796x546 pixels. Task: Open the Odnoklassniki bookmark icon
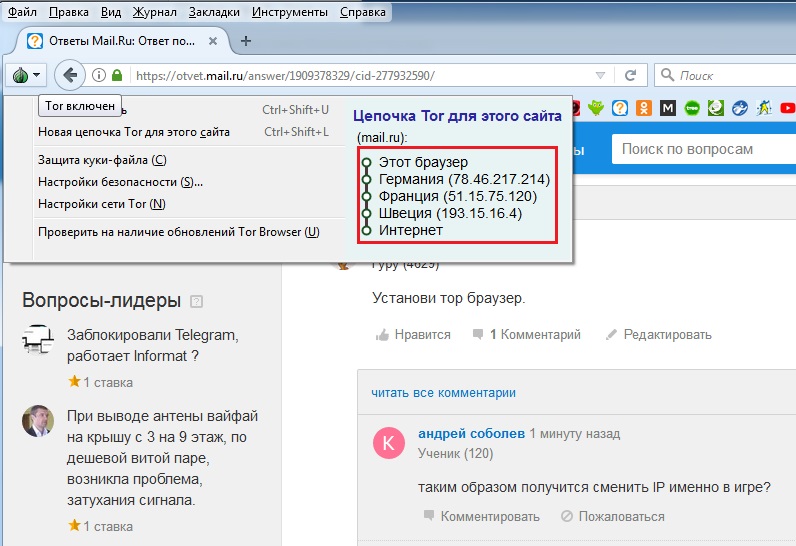(x=644, y=108)
